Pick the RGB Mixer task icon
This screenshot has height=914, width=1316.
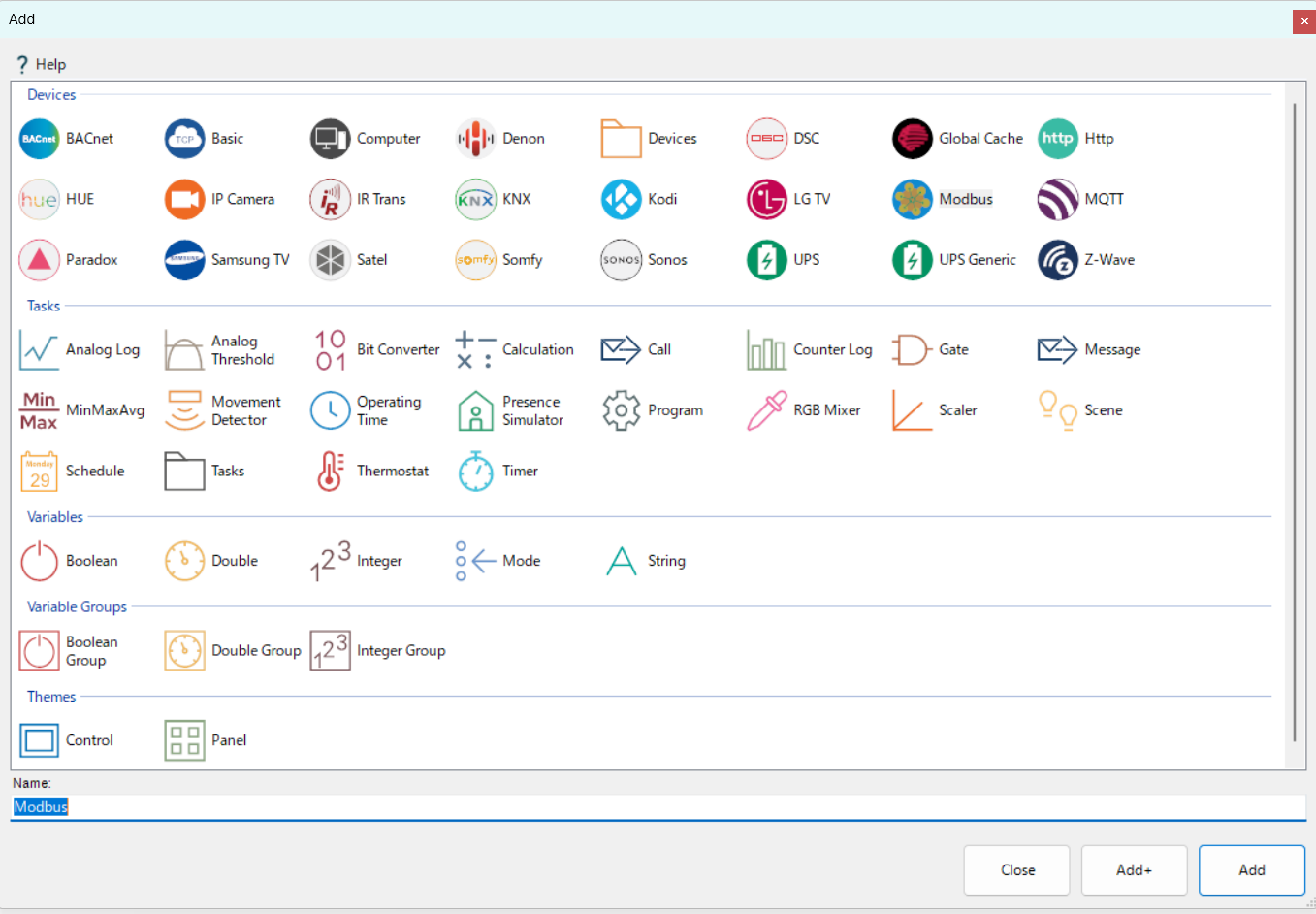pyautogui.click(x=767, y=410)
